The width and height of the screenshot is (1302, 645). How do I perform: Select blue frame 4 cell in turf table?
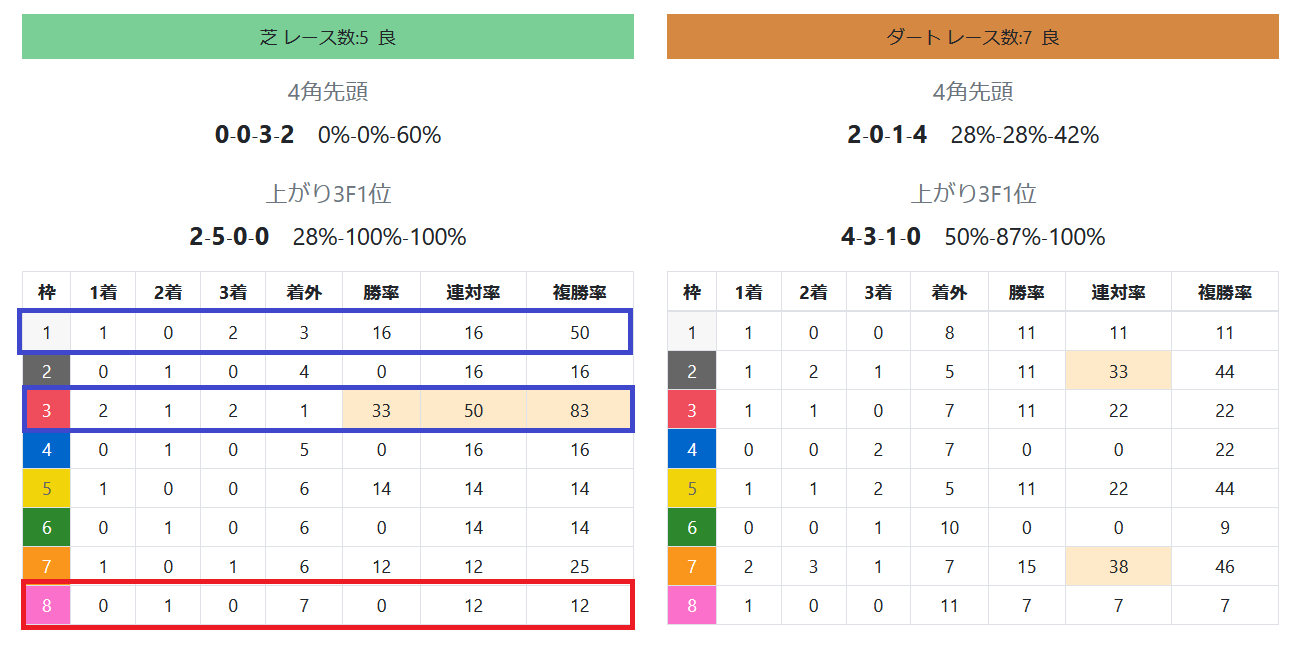coord(47,449)
